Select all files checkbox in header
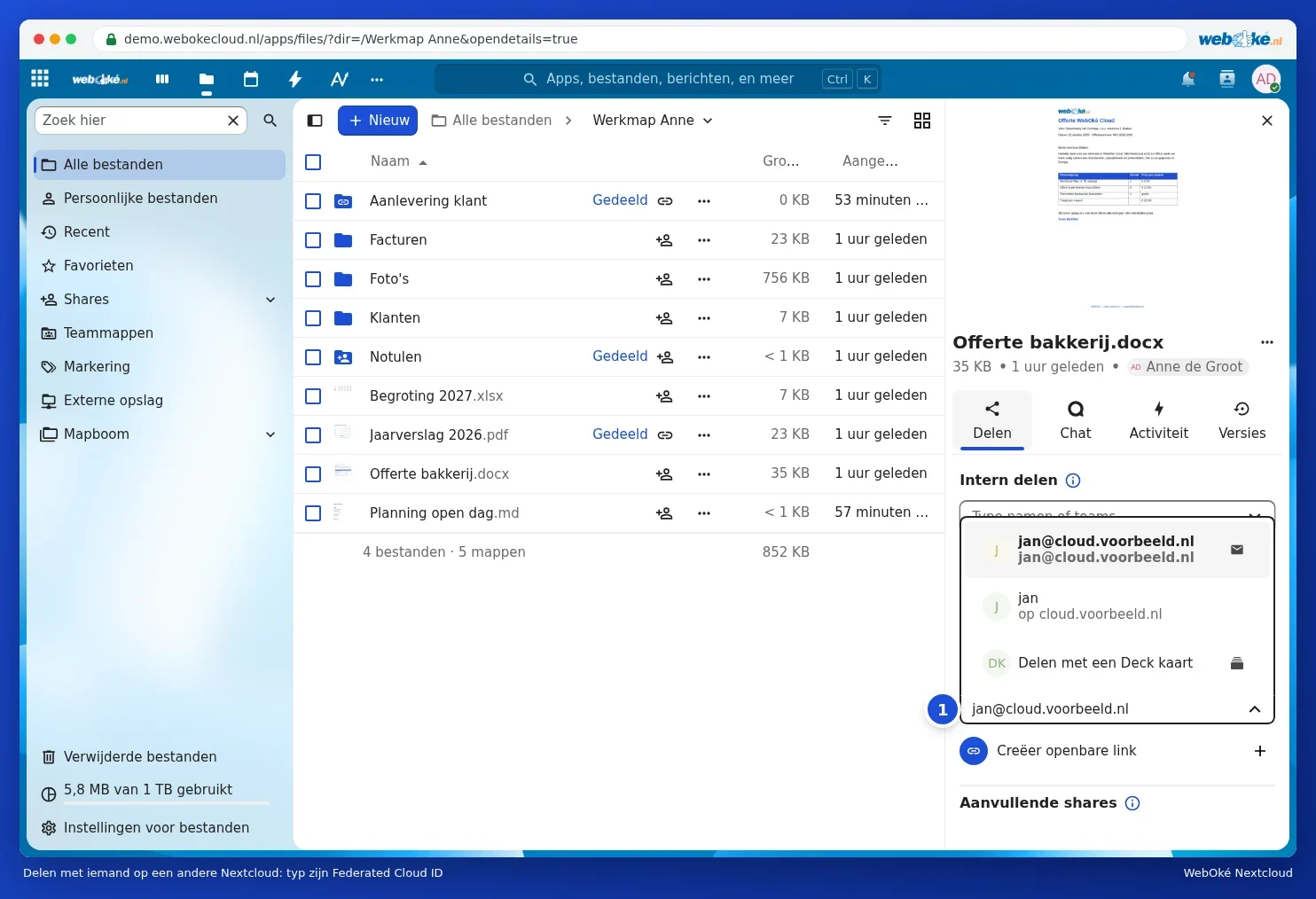The image size is (1316, 899). (313, 162)
